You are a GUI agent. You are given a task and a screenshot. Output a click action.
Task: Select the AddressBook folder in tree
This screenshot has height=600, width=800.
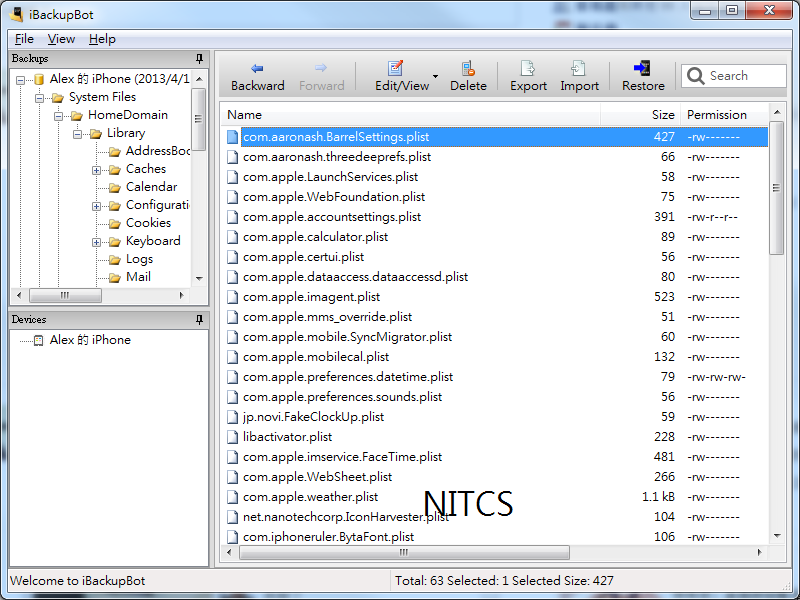158,151
